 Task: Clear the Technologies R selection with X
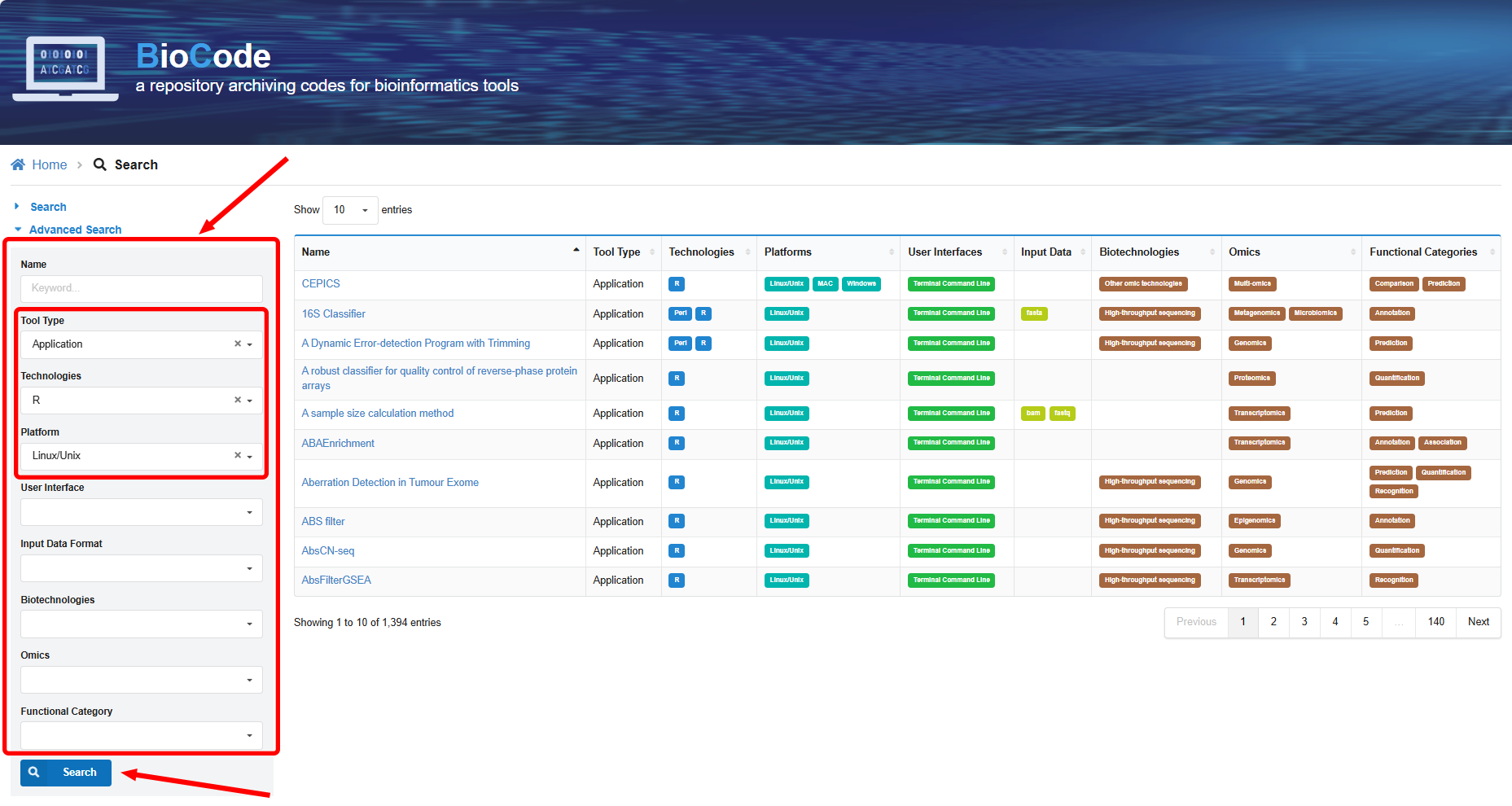tap(238, 400)
